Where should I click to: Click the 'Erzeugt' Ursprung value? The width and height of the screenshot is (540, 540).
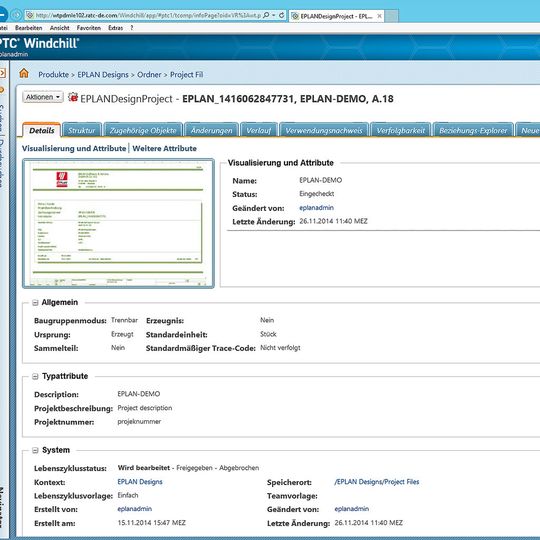tap(122, 334)
